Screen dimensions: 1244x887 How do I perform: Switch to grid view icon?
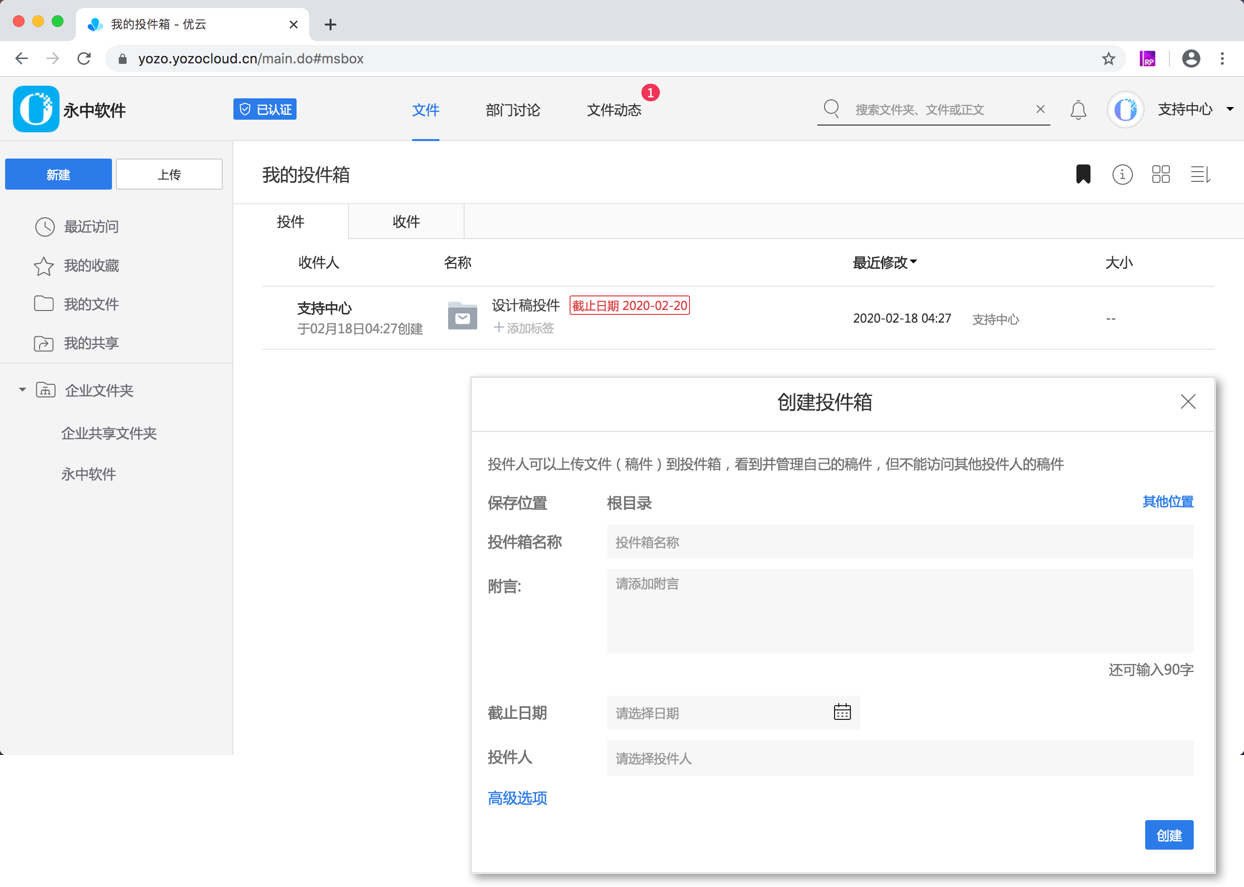pos(1161,175)
